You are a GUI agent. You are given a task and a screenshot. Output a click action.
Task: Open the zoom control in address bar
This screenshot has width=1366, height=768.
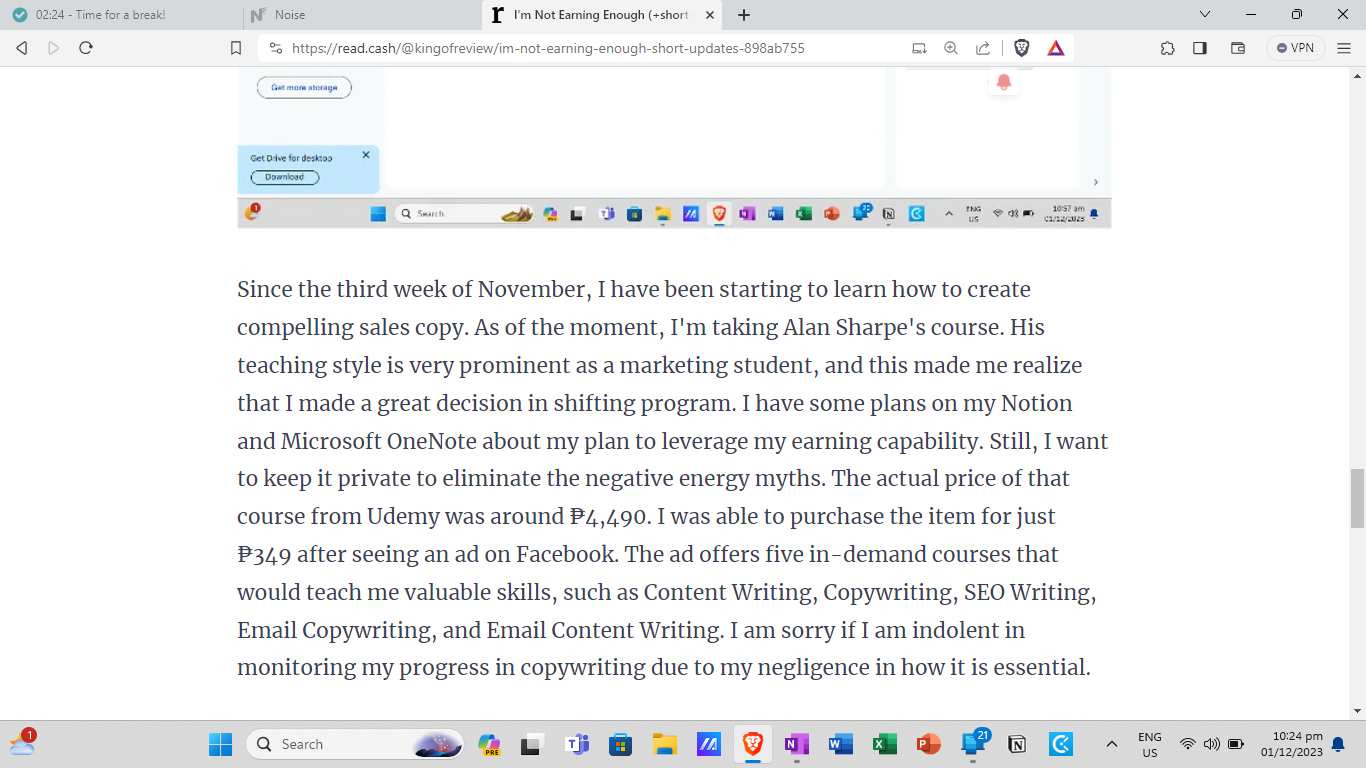[x=951, y=48]
